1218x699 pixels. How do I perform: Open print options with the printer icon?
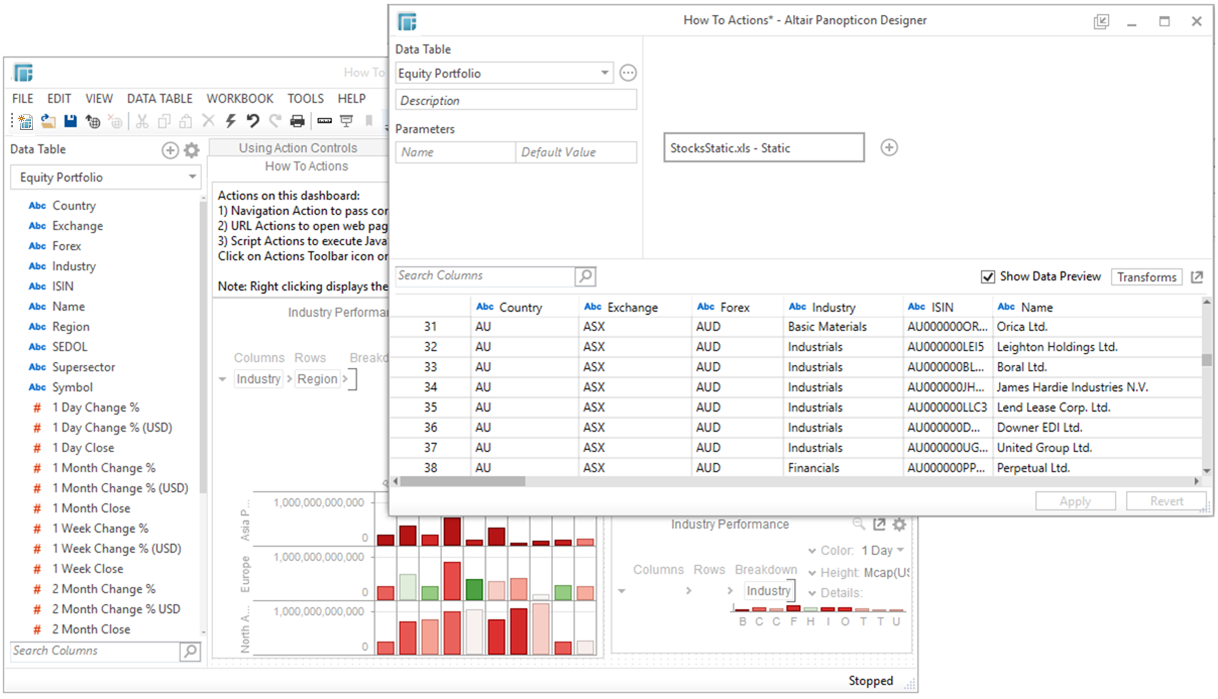(296, 121)
